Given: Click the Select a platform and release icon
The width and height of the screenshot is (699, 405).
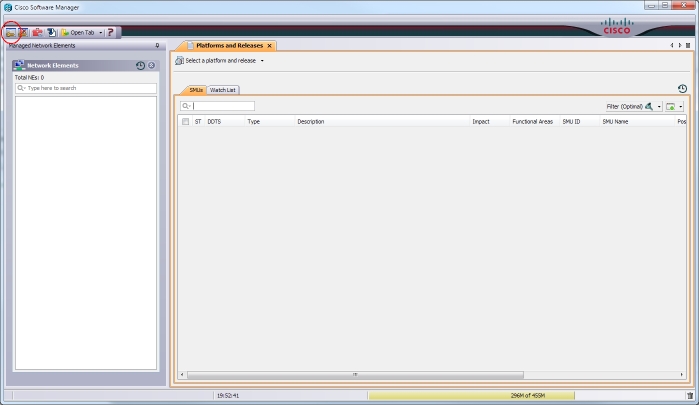Looking at the screenshot, I should point(179,61).
